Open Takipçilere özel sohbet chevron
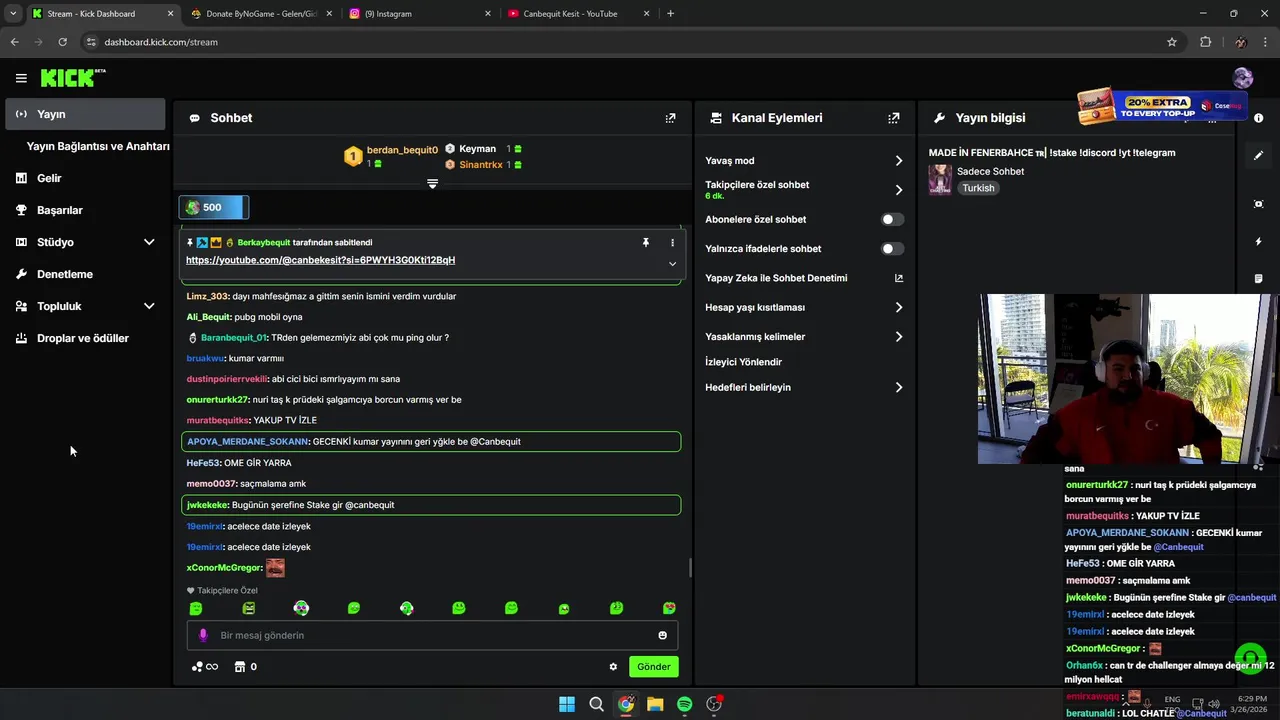The width and height of the screenshot is (1280, 720). [898, 190]
